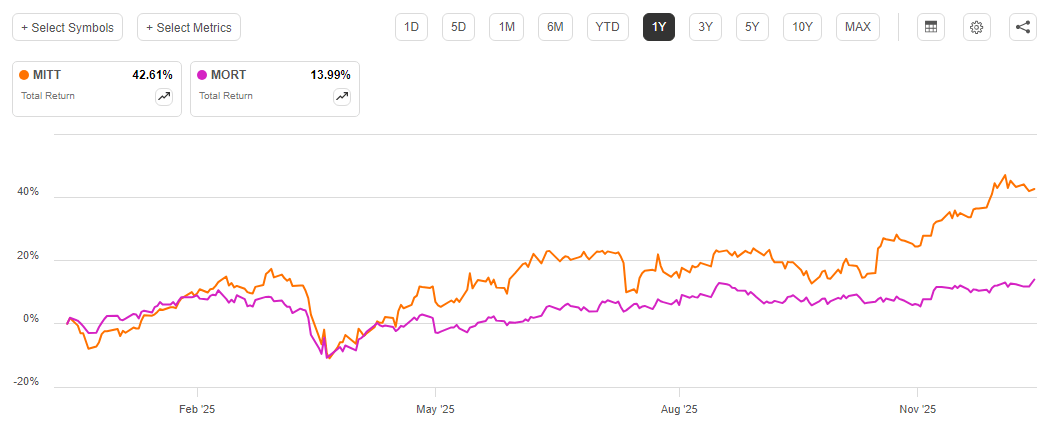Viewport: 1057px width, 438px height.
Task: Click MORT trend chart icon
Action: coord(341,97)
